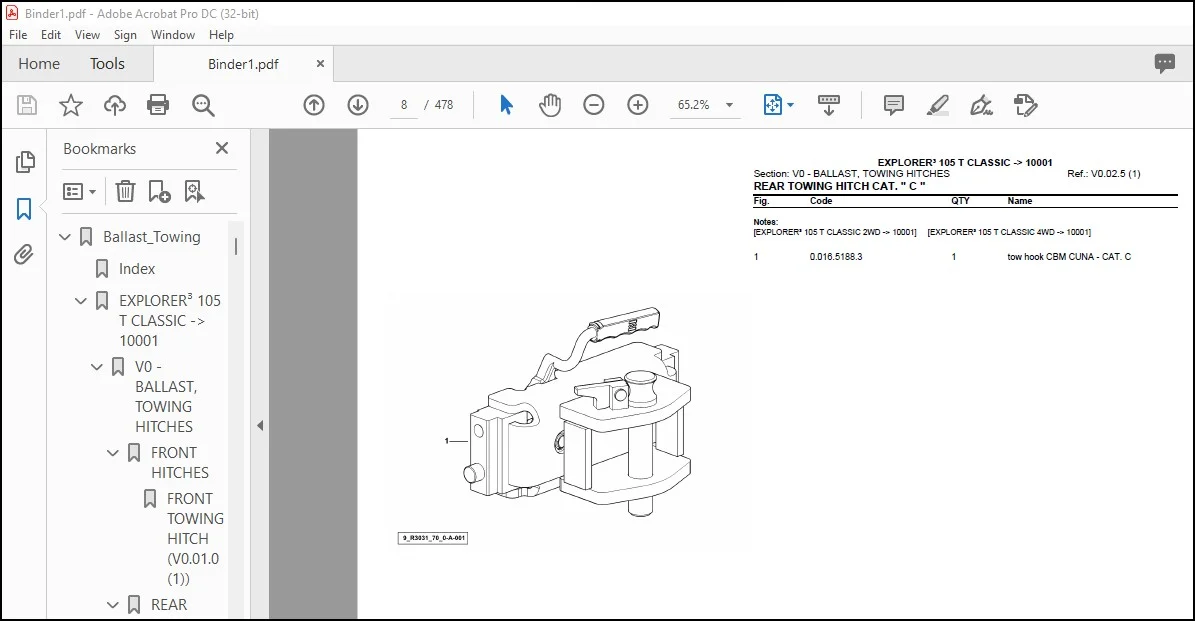The image size is (1195, 621).
Task: Click the Find current bookmark icon
Action: 194,191
